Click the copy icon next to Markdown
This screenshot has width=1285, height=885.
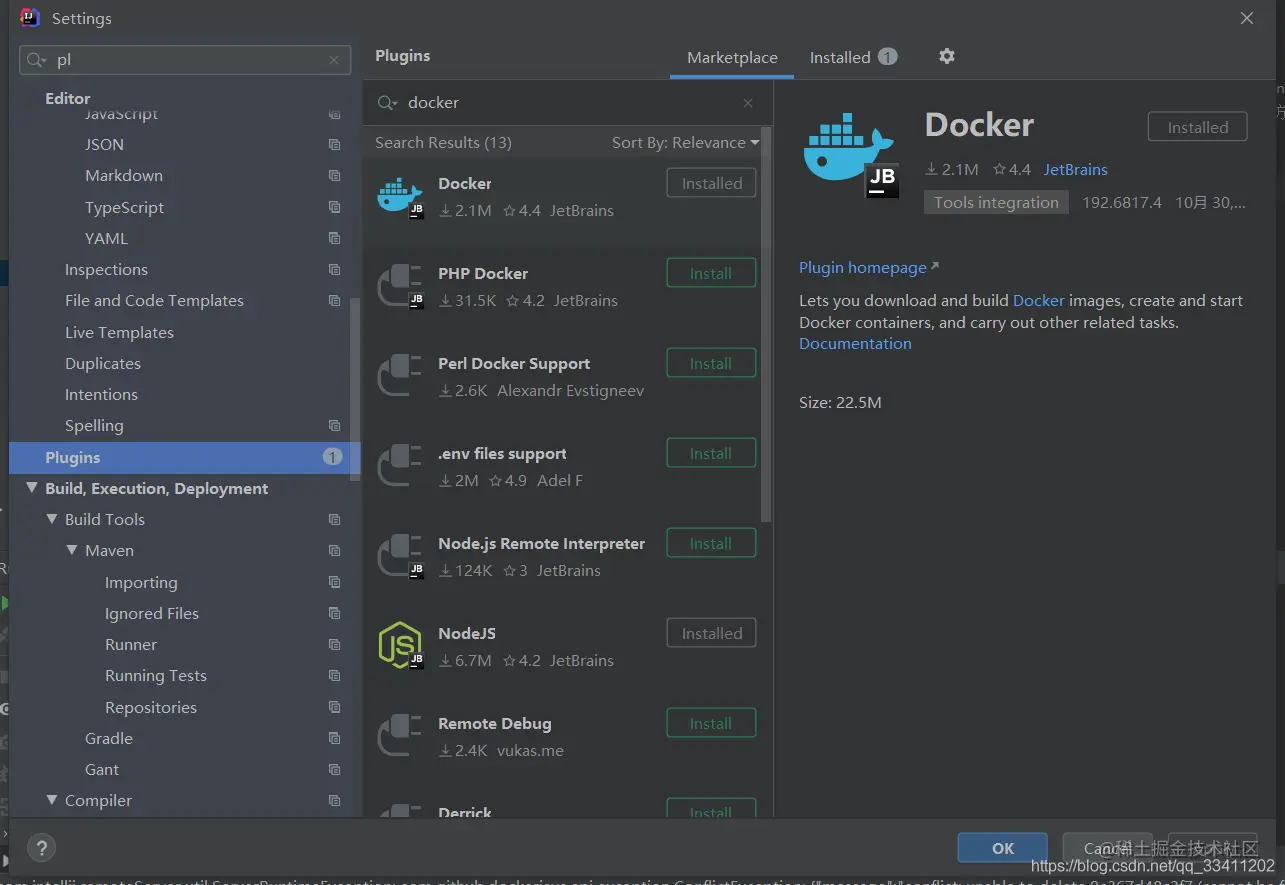click(334, 176)
